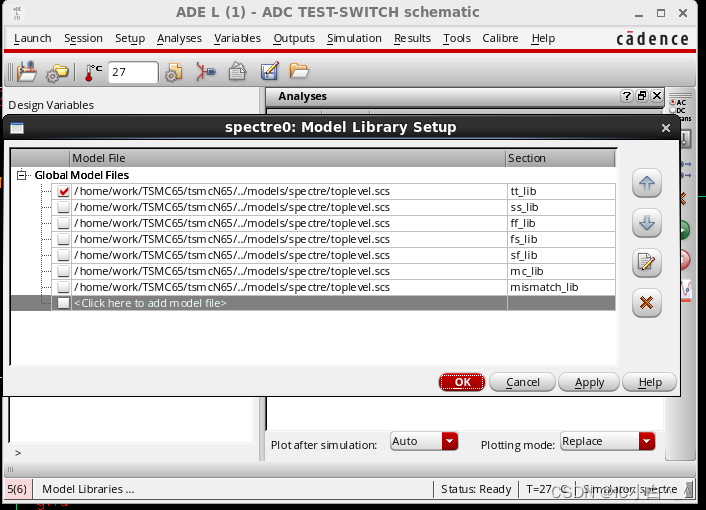The height and width of the screenshot is (510, 706).
Task: Click the Cancel button
Action: coord(522,382)
